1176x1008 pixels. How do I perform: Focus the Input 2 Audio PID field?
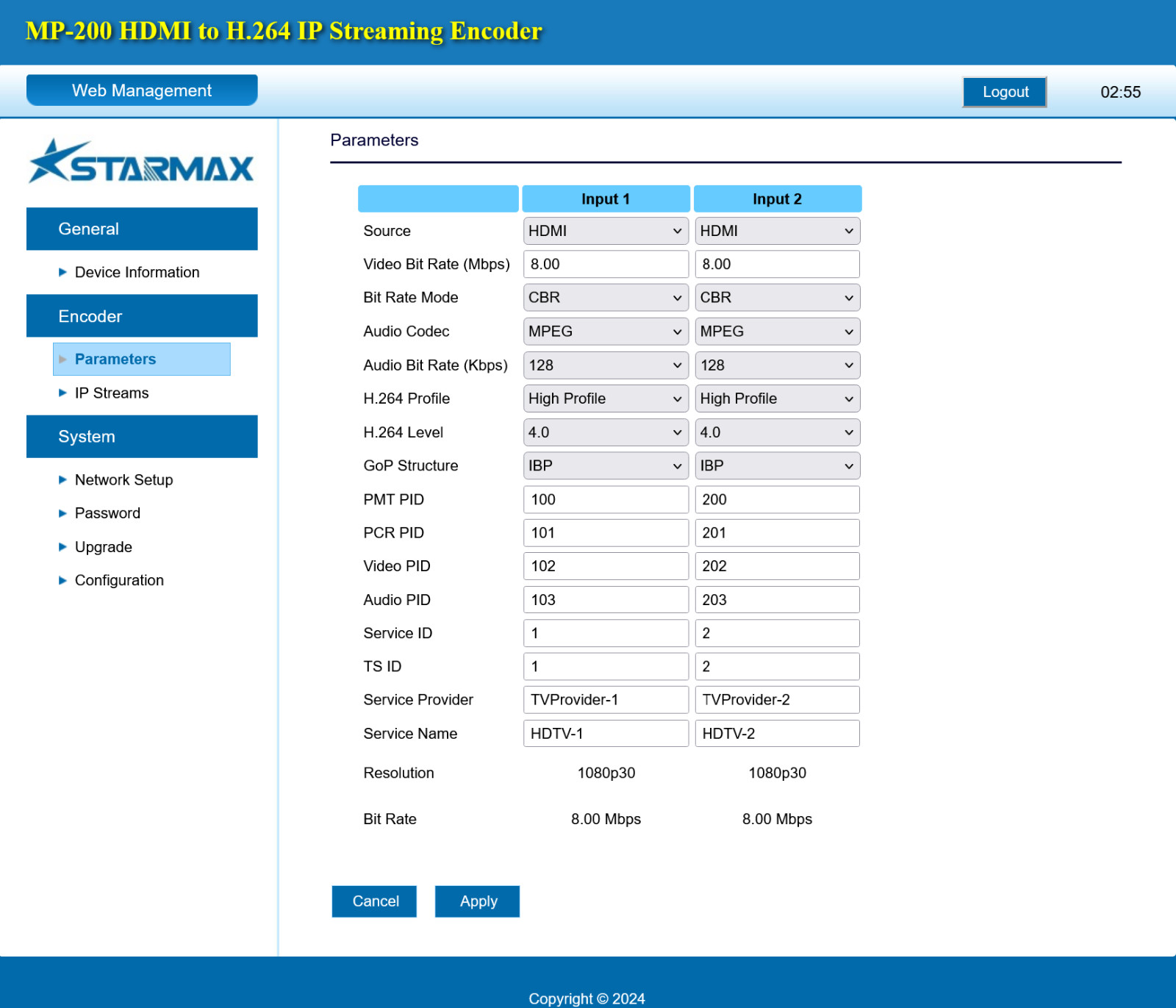pos(777,600)
